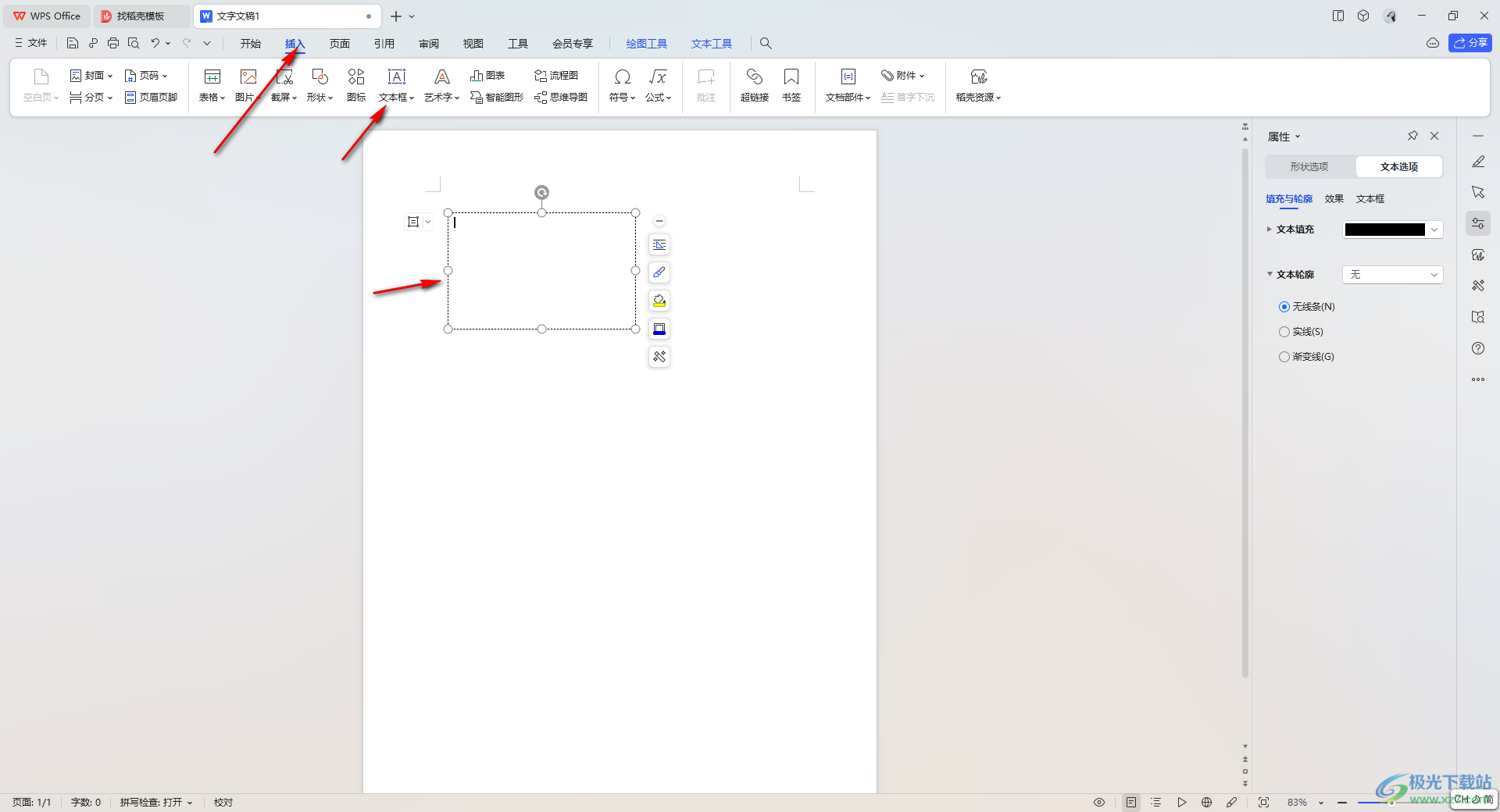Toggle fullscreen focus icon in status bar
The width and height of the screenshot is (1500, 812).
1263,802
